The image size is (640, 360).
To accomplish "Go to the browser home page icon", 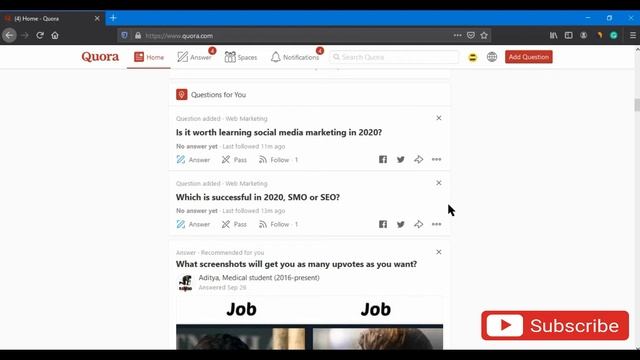I will point(55,36).
